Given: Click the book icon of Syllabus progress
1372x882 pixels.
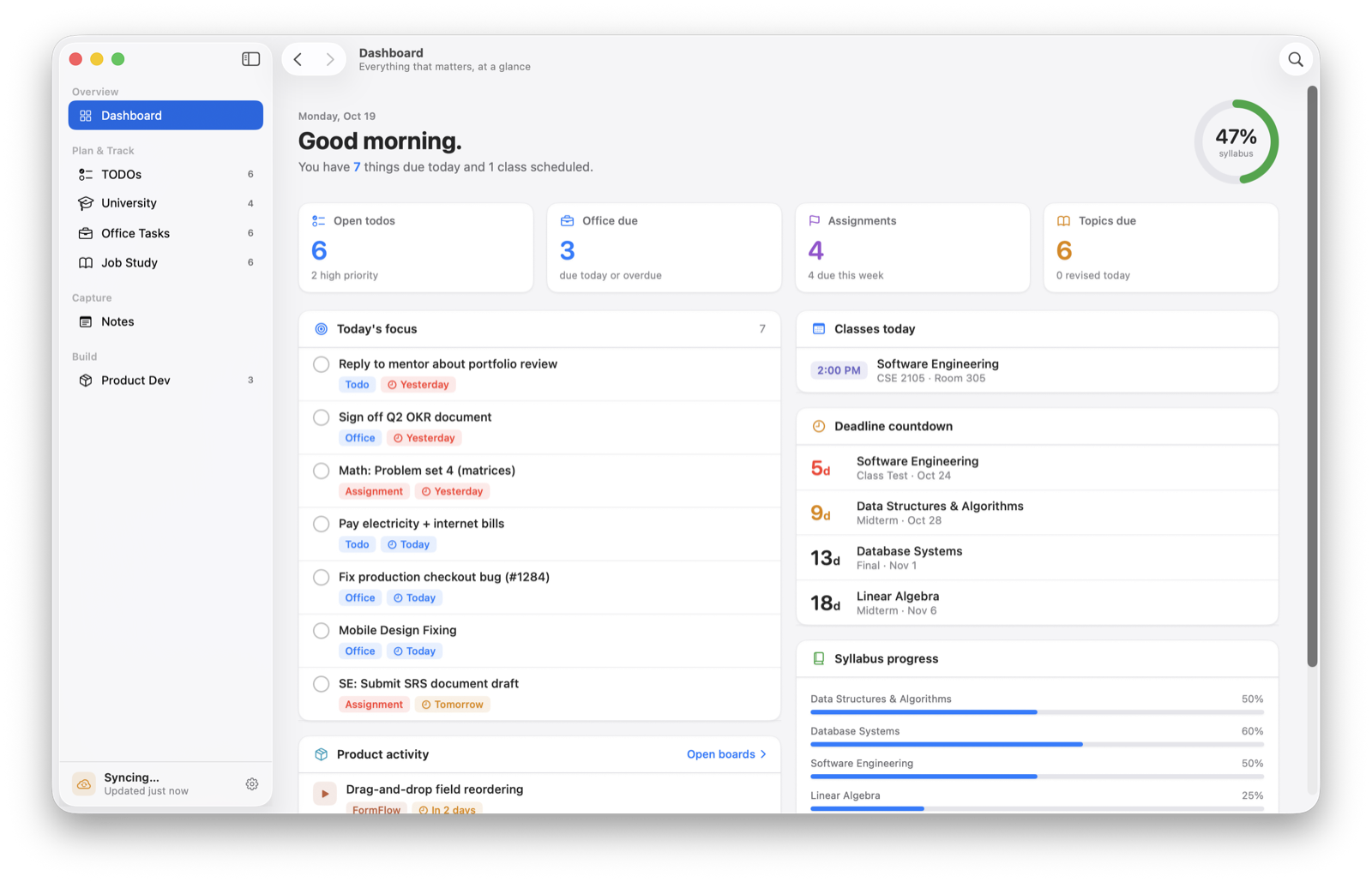Looking at the screenshot, I should tap(819, 658).
